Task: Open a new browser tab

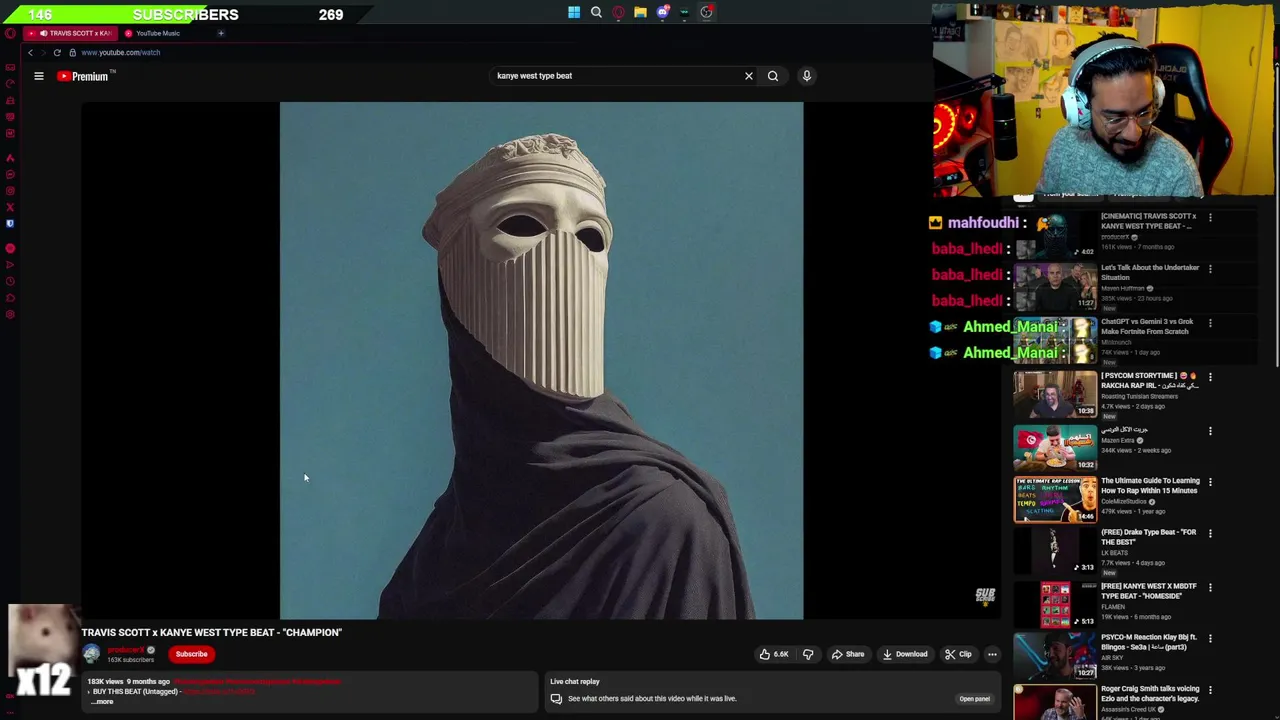Action: (x=221, y=33)
